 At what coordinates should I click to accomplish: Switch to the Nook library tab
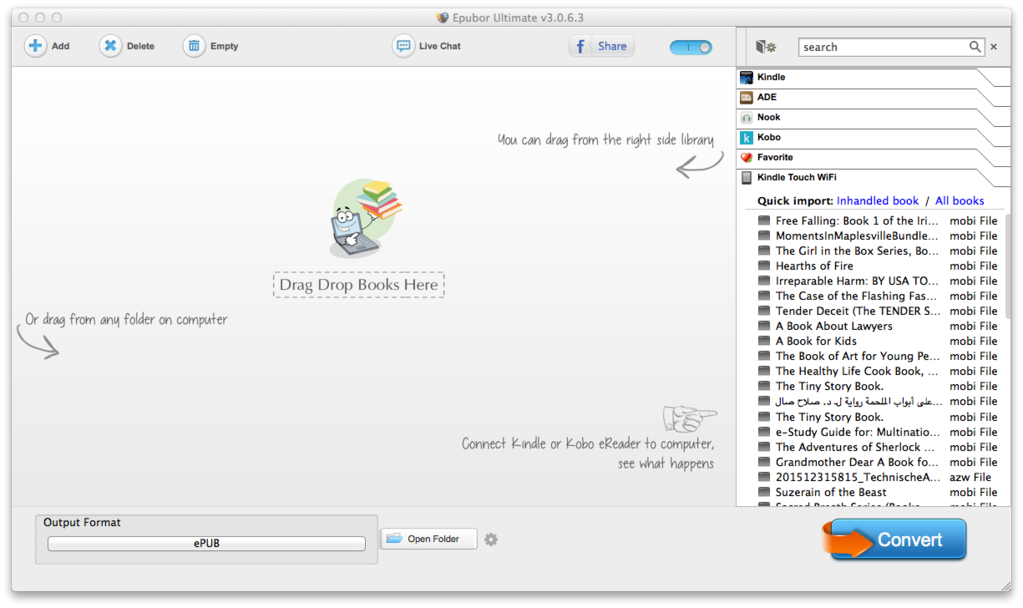(x=873, y=118)
